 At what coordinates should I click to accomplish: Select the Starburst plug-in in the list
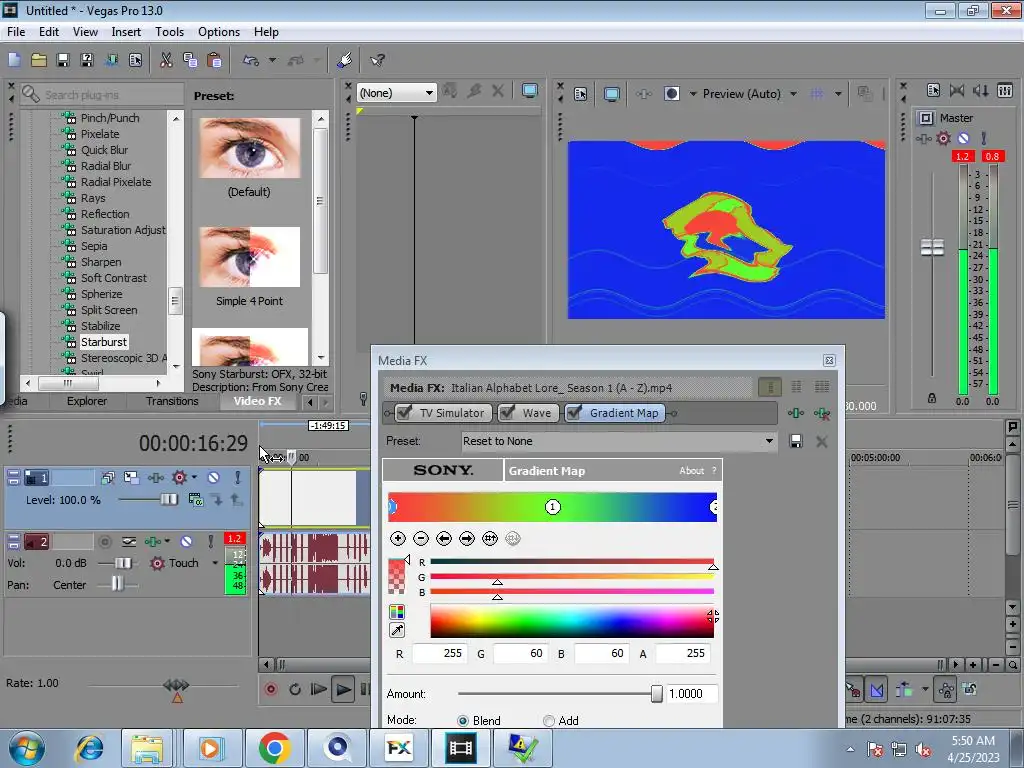click(104, 342)
